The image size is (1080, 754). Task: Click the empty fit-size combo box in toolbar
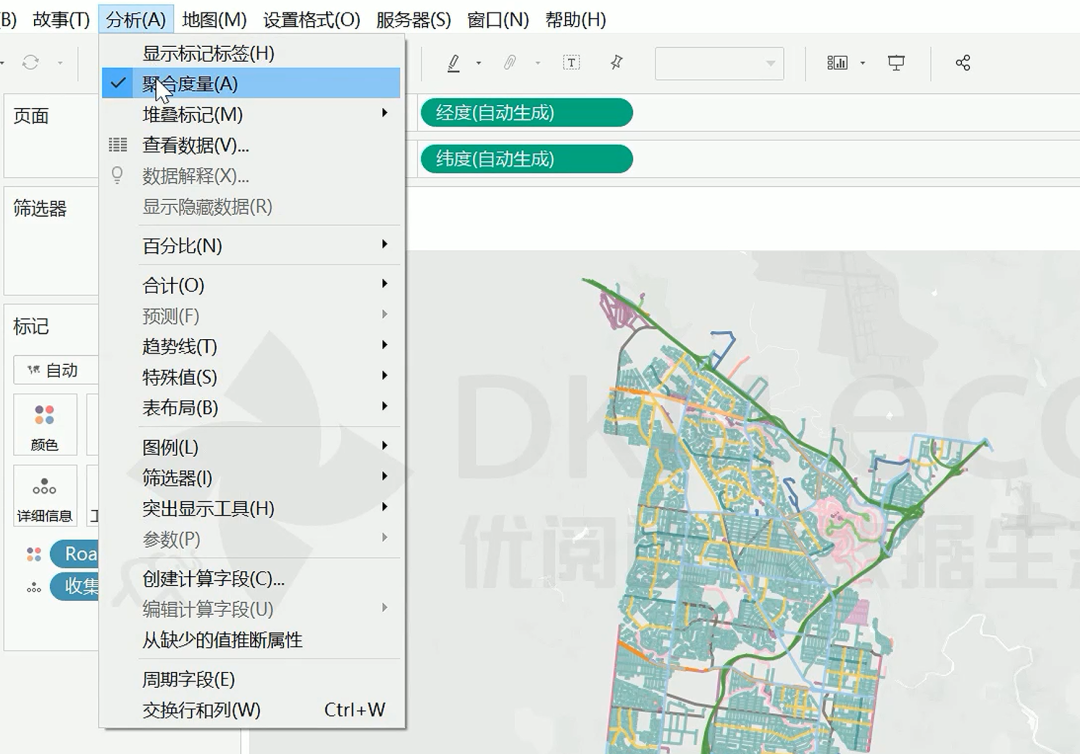coord(719,63)
